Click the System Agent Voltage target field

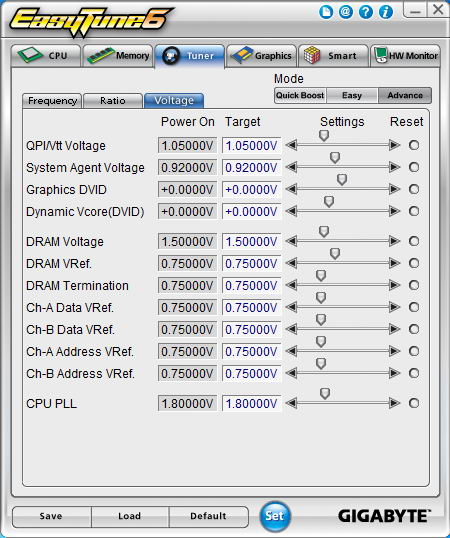251,167
